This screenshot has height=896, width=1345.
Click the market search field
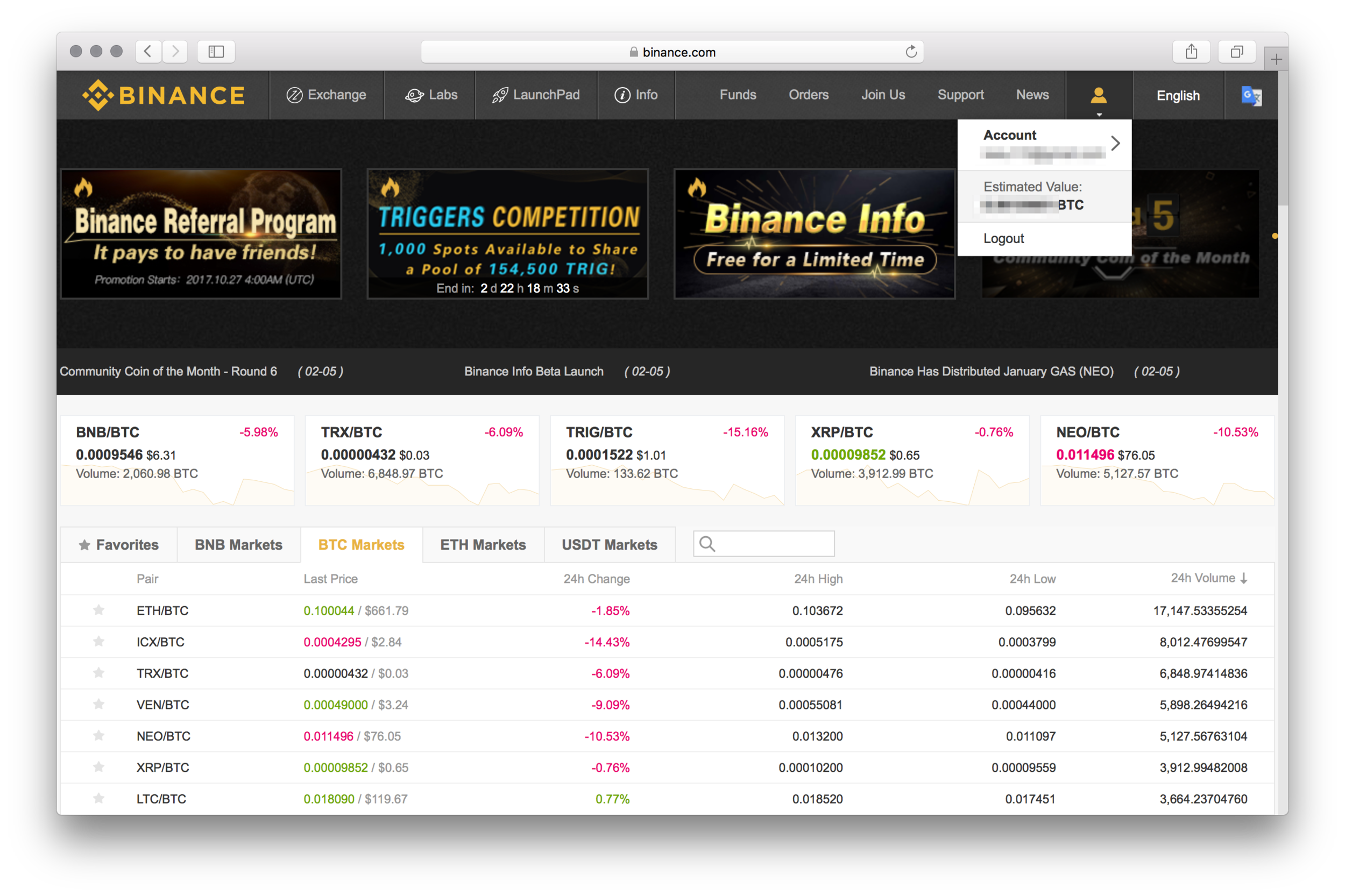763,543
